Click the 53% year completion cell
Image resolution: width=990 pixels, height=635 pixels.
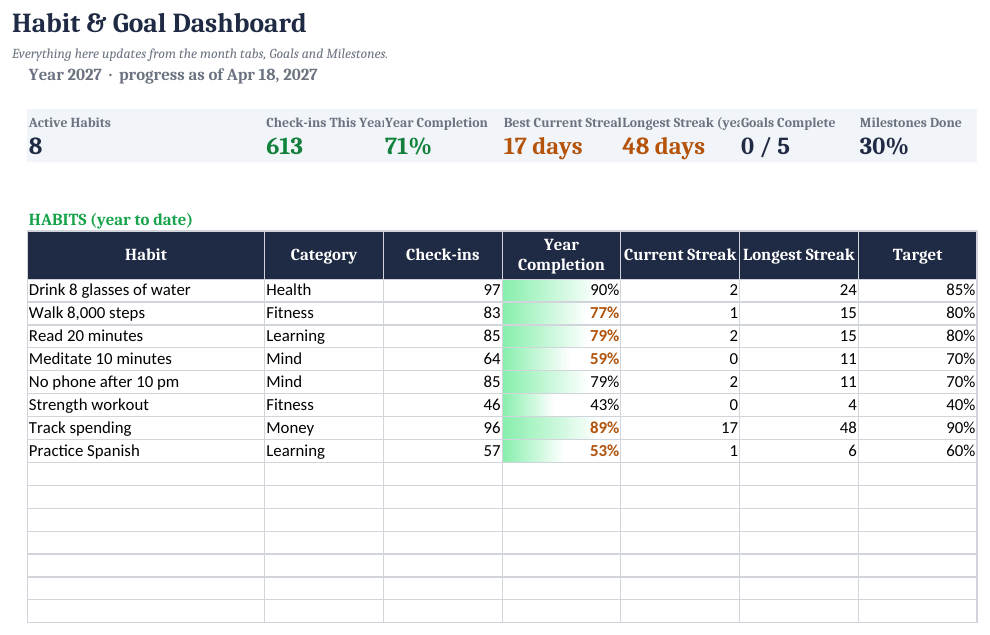point(561,451)
